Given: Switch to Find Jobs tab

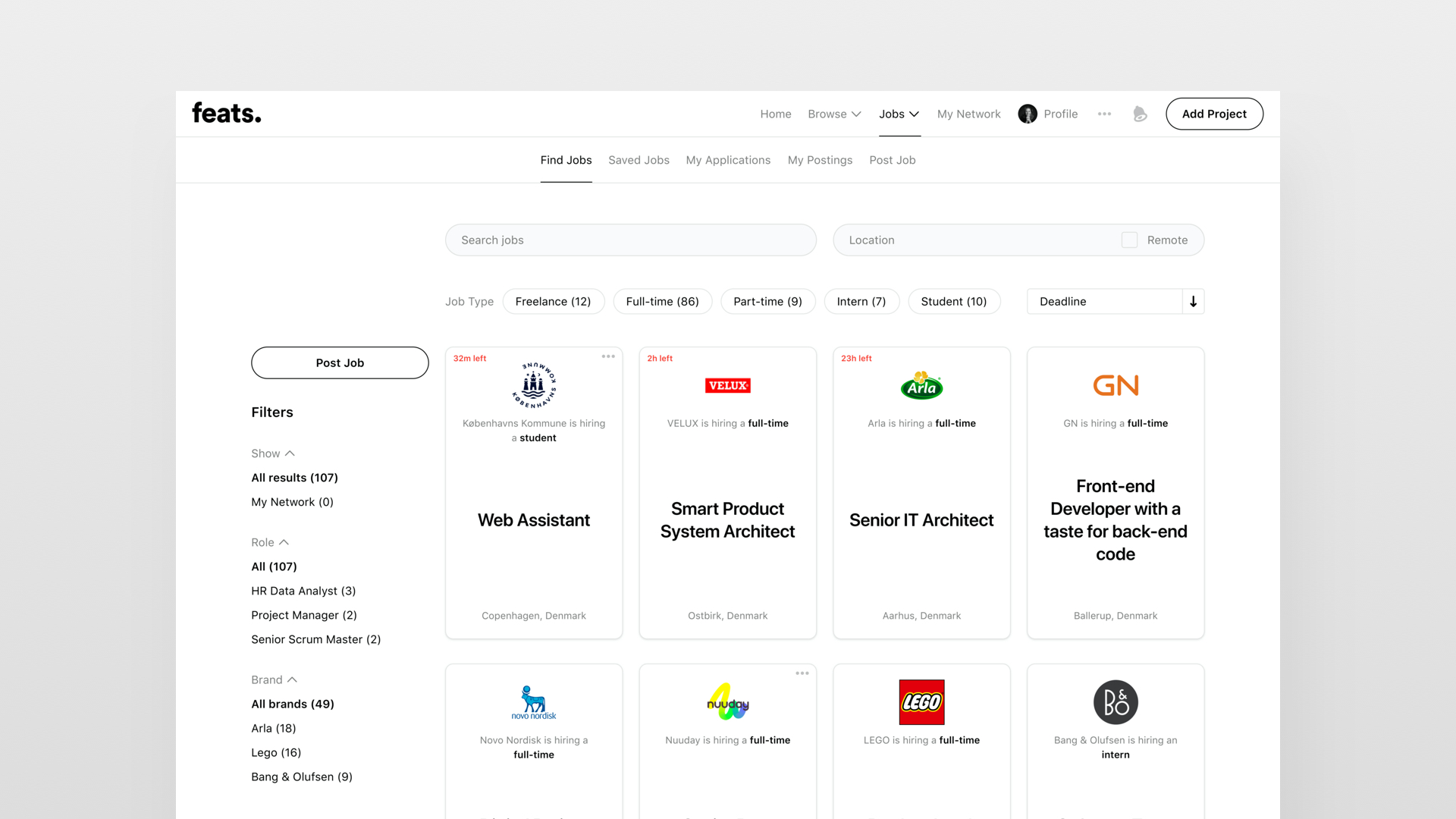Looking at the screenshot, I should click(x=566, y=160).
